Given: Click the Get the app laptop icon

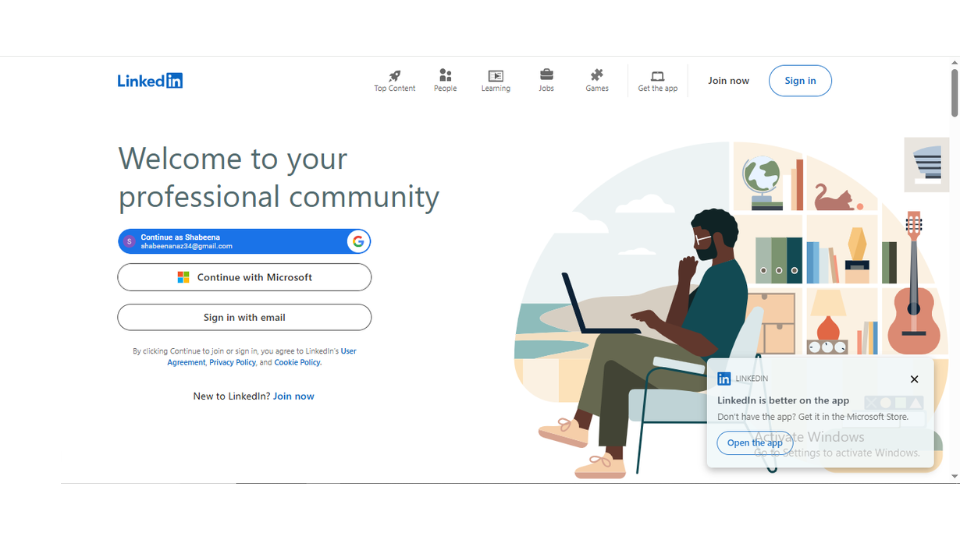Looking at the screenshot, I should 657,76.
